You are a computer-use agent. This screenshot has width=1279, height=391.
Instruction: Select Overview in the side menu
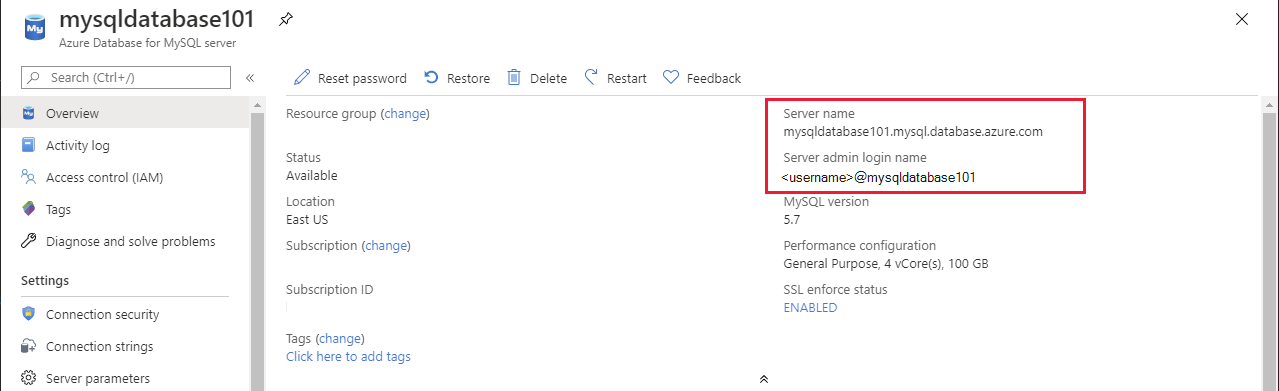pos(125,113)
